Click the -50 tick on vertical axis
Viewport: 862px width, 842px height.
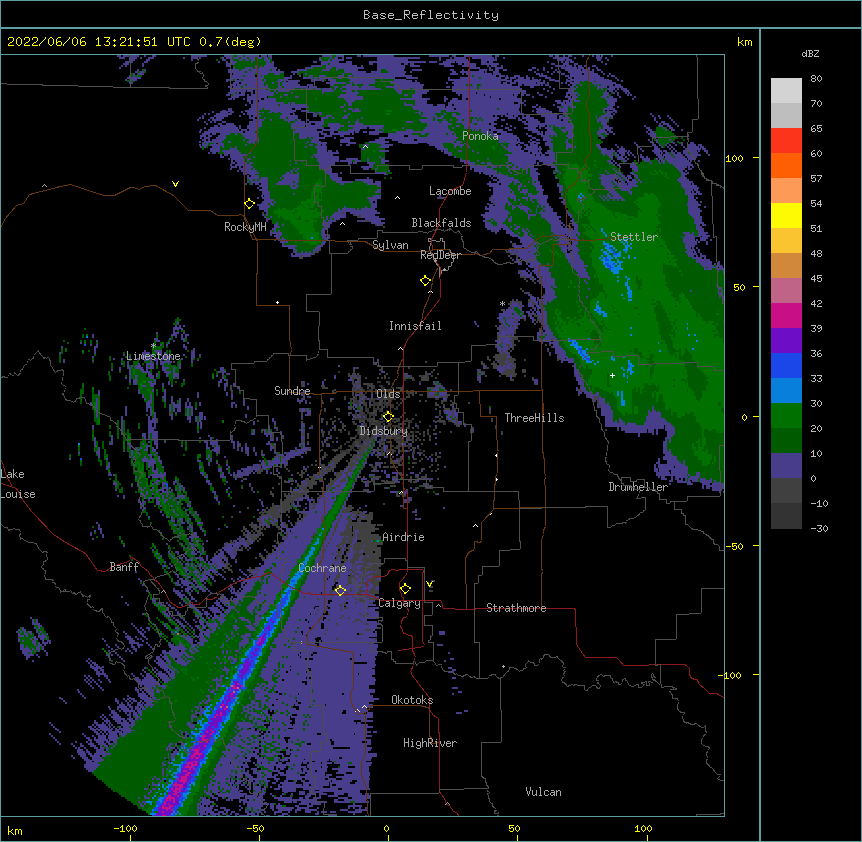[734, 546]
